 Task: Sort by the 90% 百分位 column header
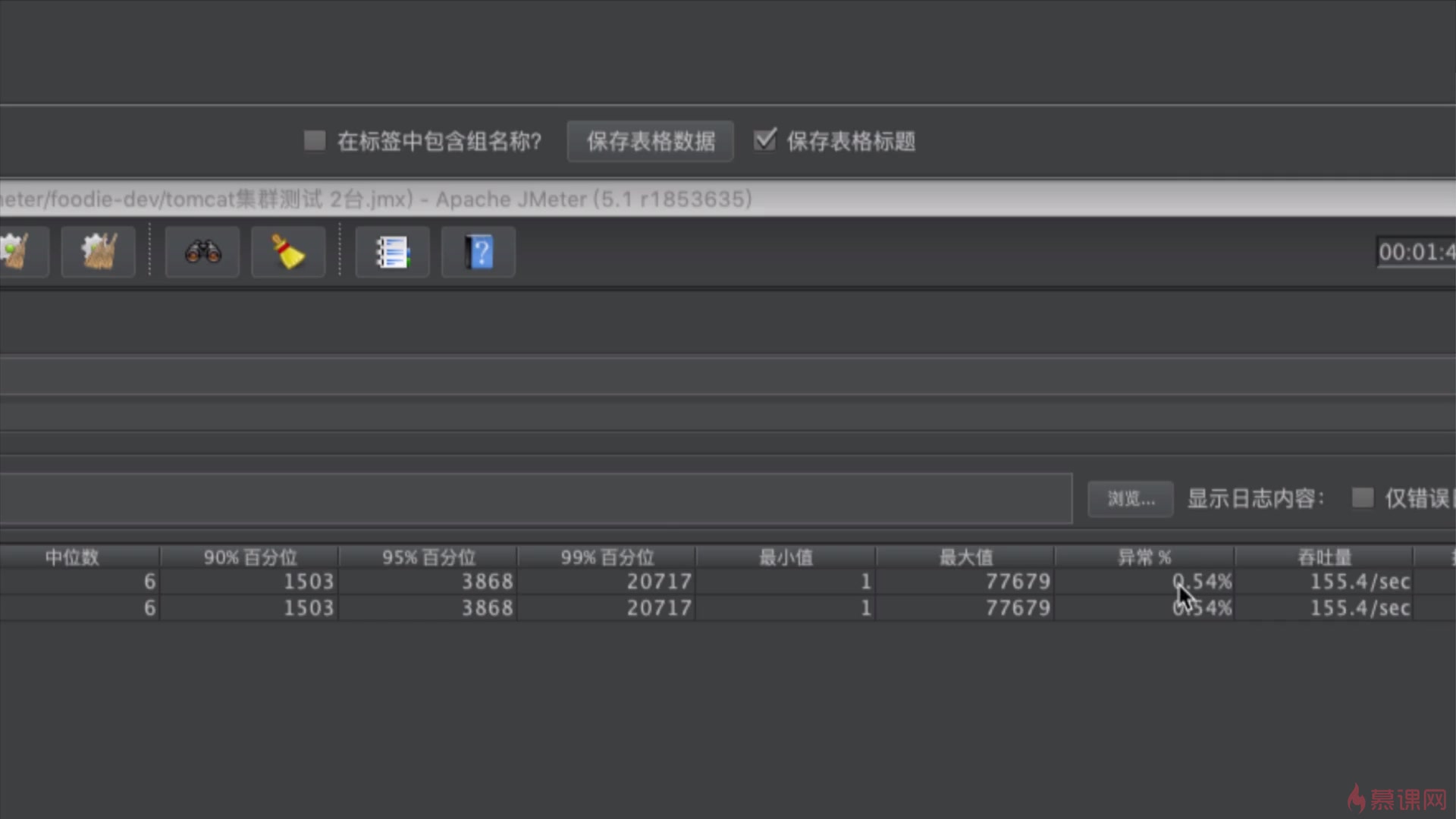(x=249, y=557)
